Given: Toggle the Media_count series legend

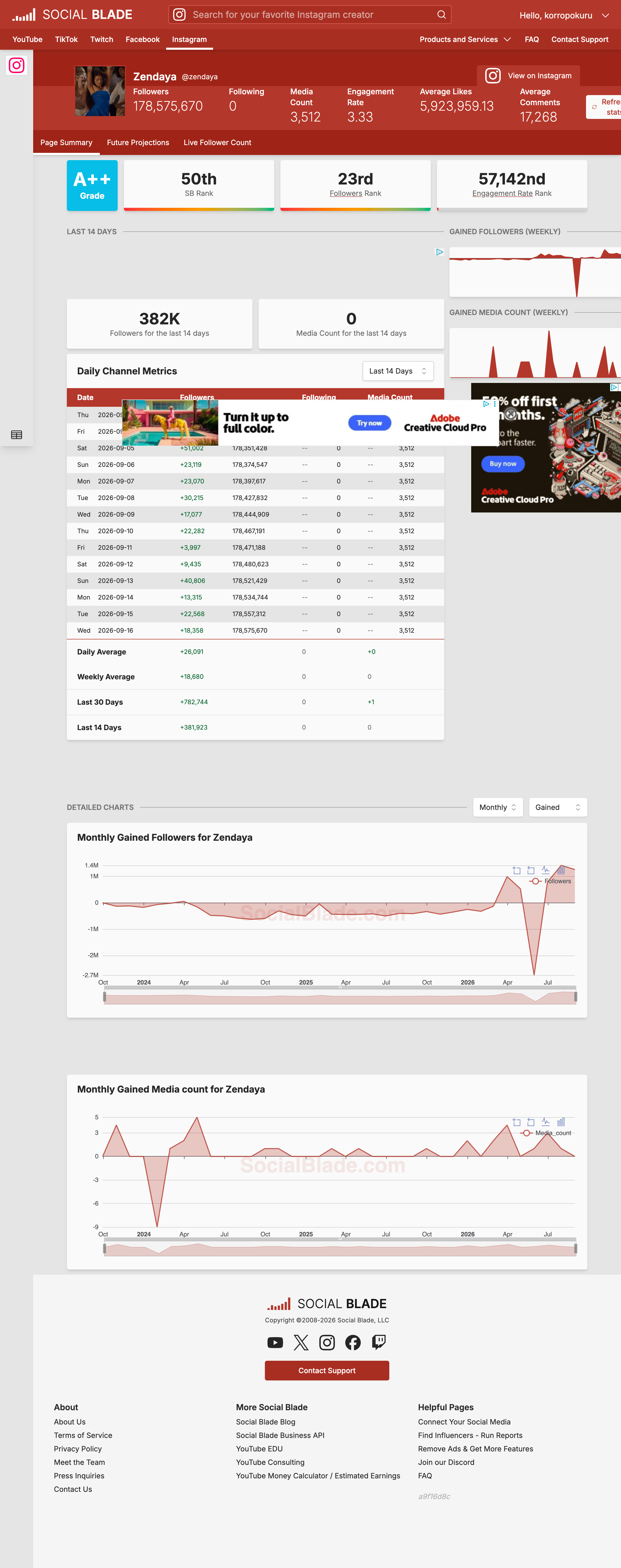Looking at the screenshot, I should [546, 1134].
